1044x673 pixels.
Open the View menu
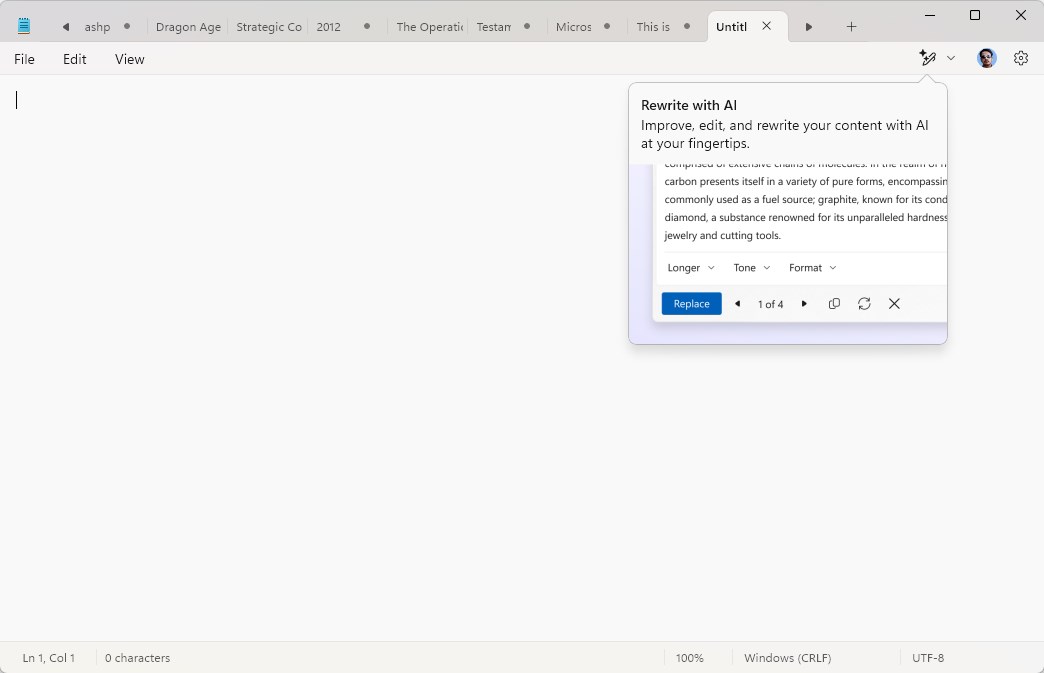[x=130, y=59]
